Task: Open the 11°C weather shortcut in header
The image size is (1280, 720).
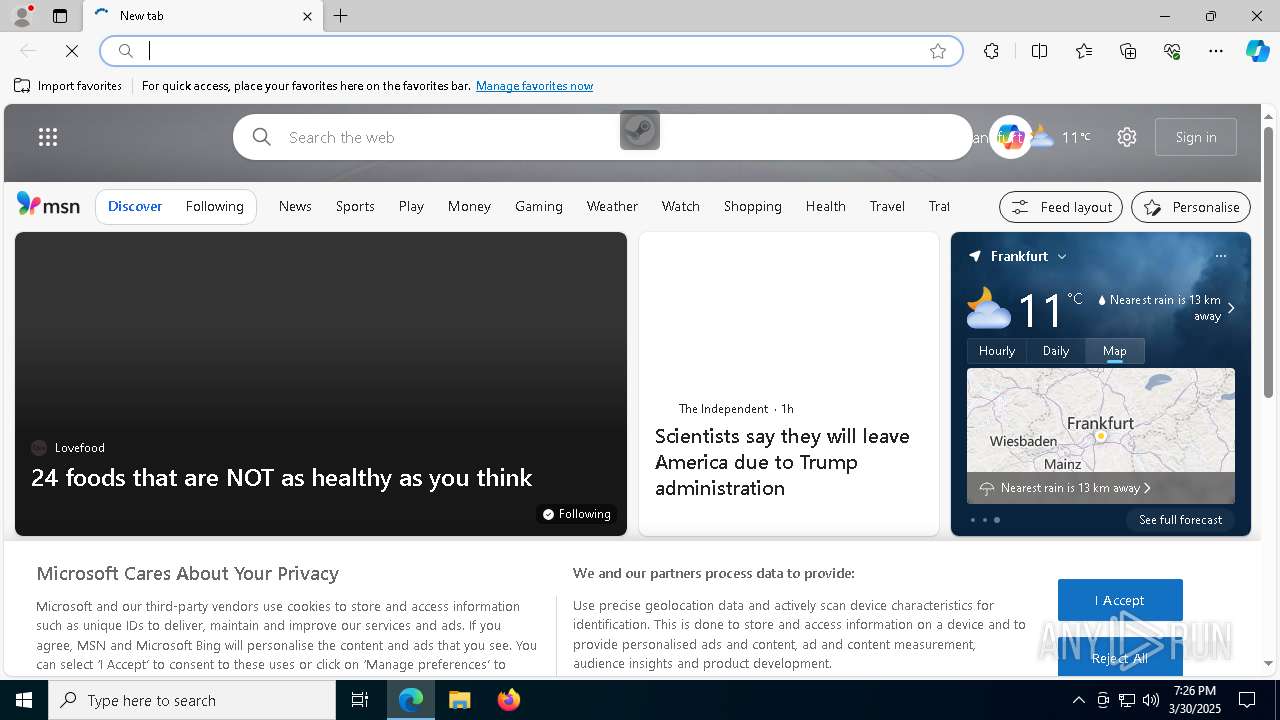Action: point(1062,137)
